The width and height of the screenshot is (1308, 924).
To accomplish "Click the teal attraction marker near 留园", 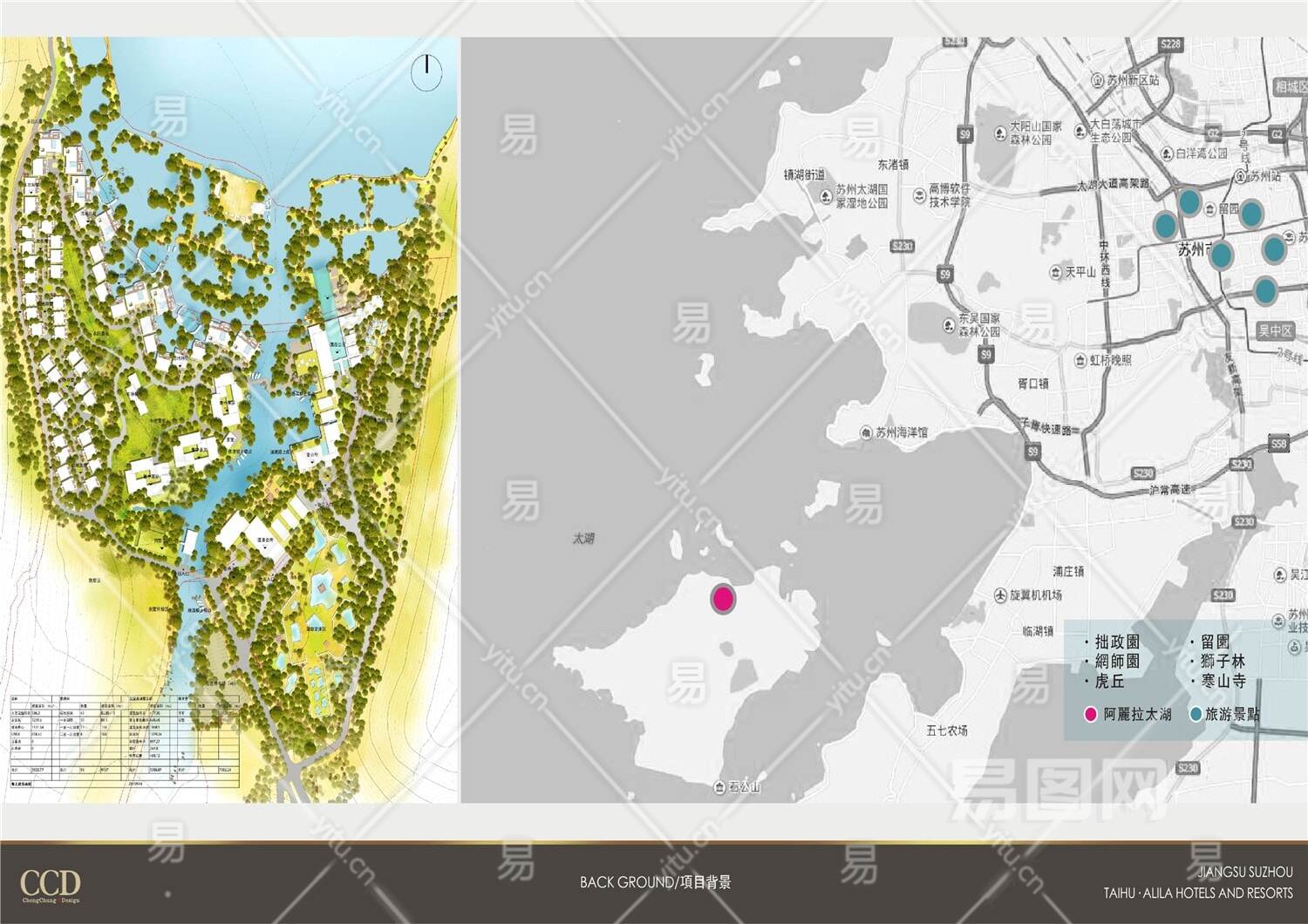I will tap(1189, 202).
